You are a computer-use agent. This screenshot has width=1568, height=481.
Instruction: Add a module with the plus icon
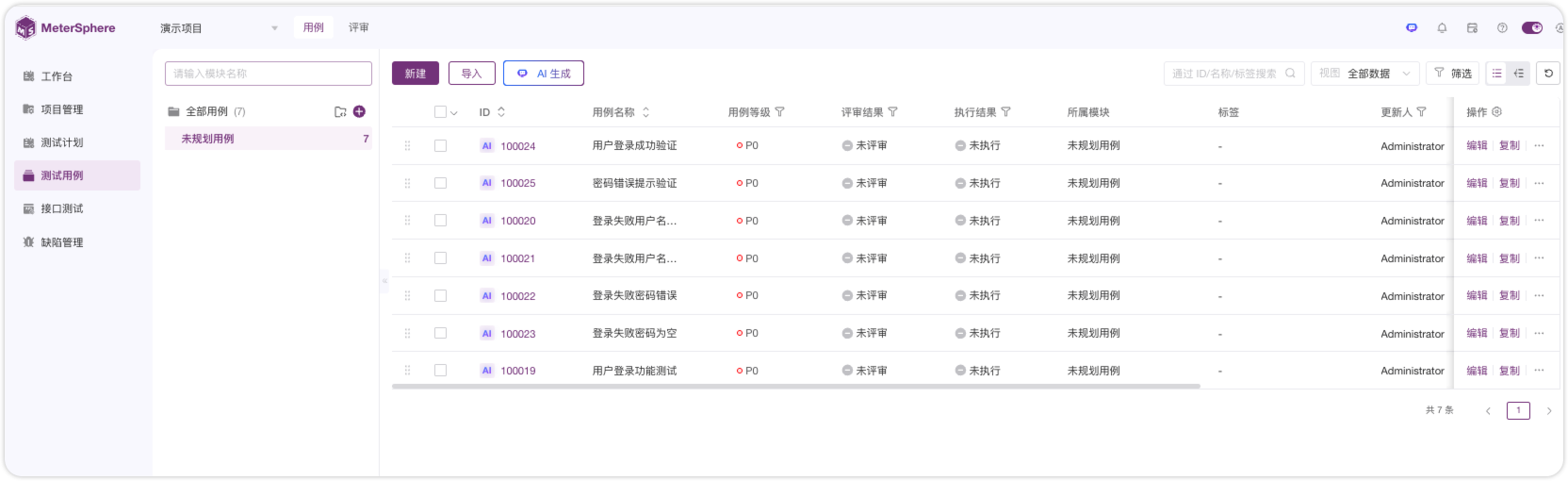pyautogui.click(x=359, y=111)
